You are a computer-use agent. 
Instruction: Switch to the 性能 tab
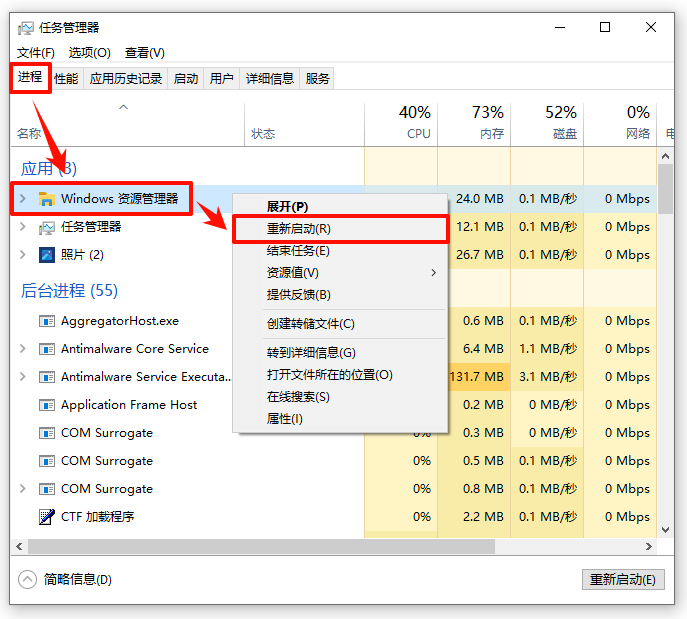(x=66, y=78)
